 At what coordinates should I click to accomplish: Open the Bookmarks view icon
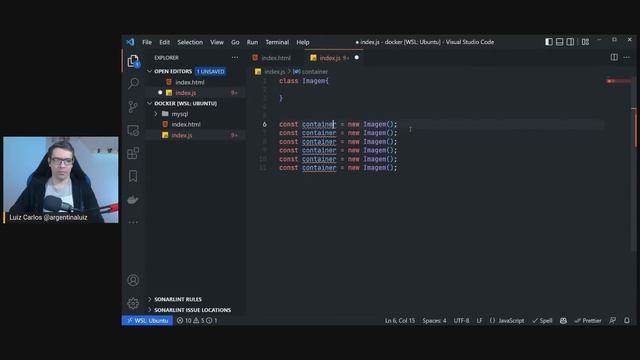coord(133,176)
